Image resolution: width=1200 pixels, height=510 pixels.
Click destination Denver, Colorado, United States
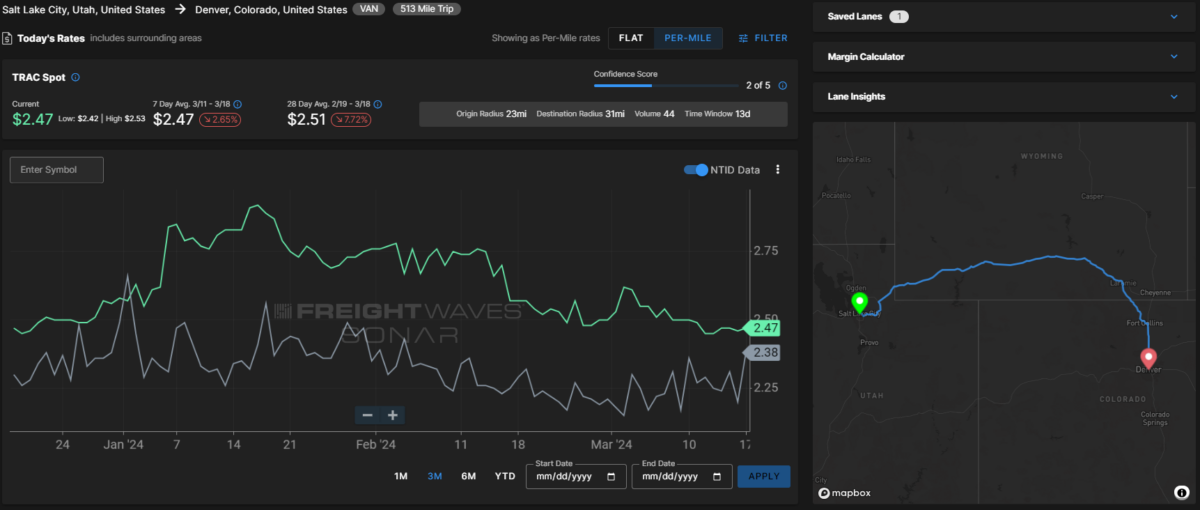tap(270, 9)
